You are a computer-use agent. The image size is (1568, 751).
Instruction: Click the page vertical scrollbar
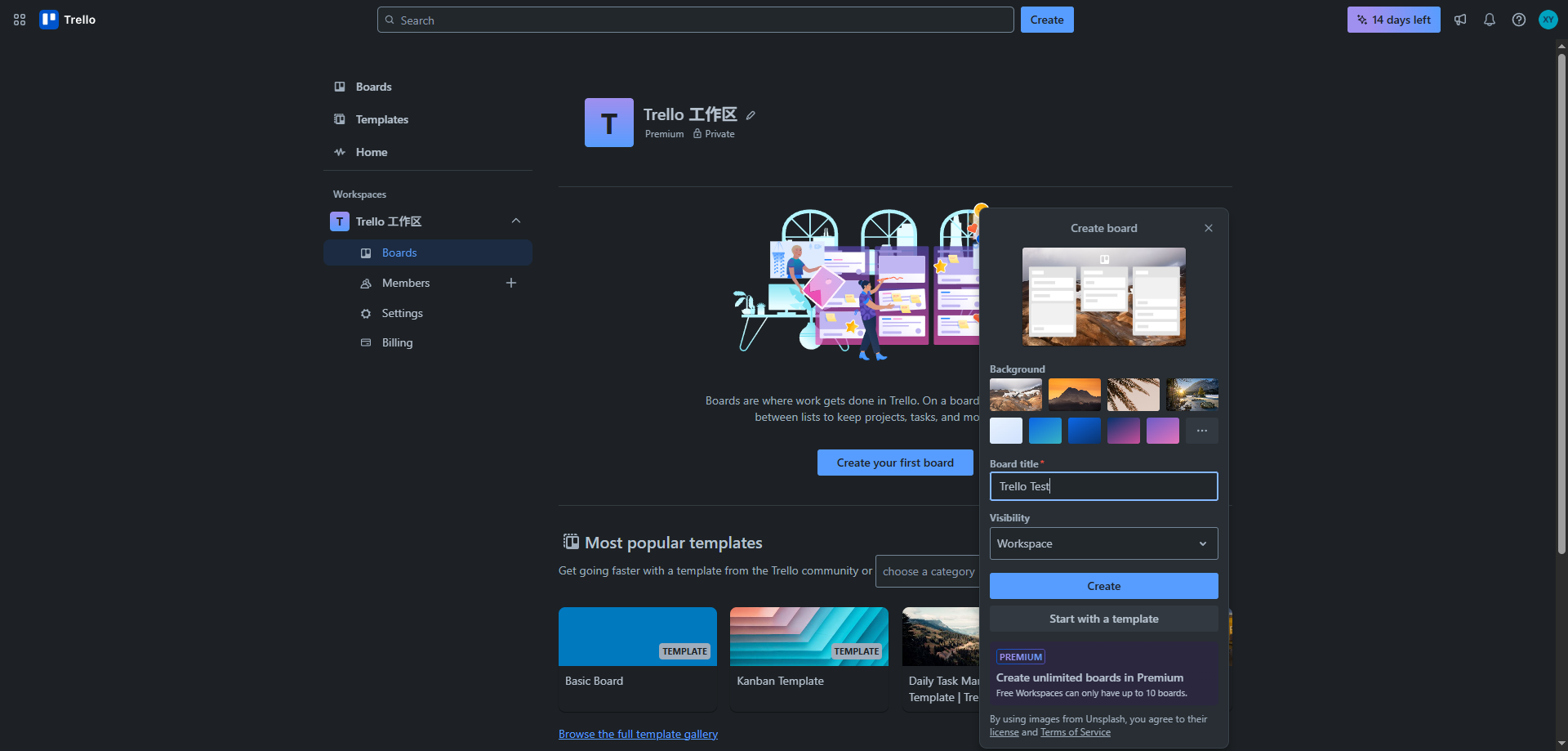1561,302
